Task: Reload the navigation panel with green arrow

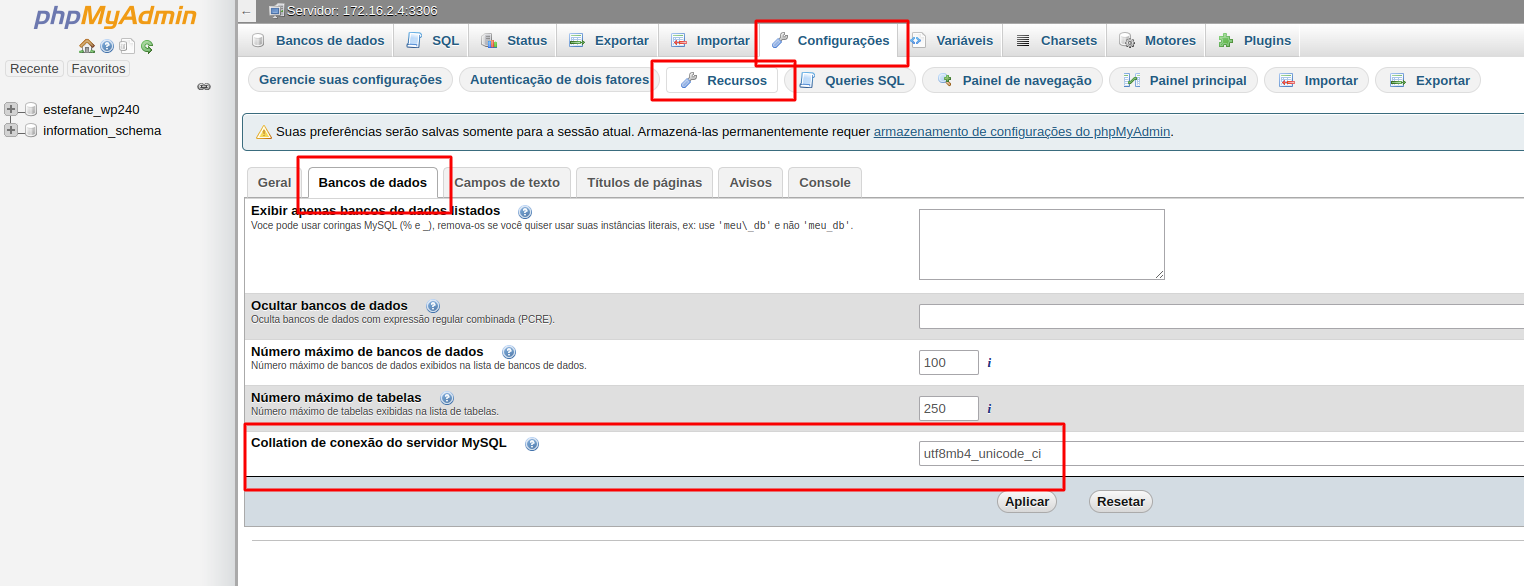Action: [x=147, y=46]
